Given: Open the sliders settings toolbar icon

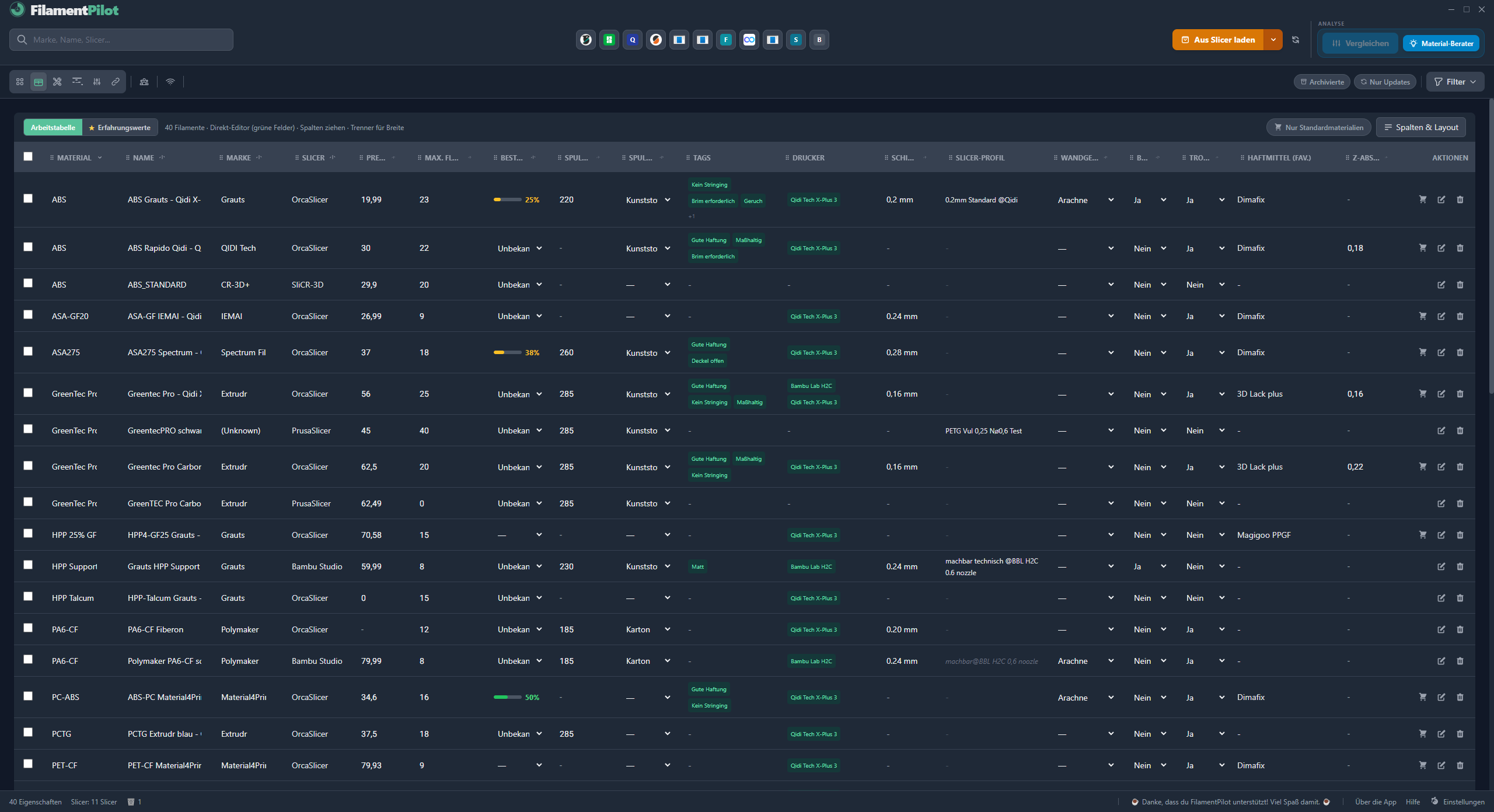Looking at the screenshot, I should (97, 82).
